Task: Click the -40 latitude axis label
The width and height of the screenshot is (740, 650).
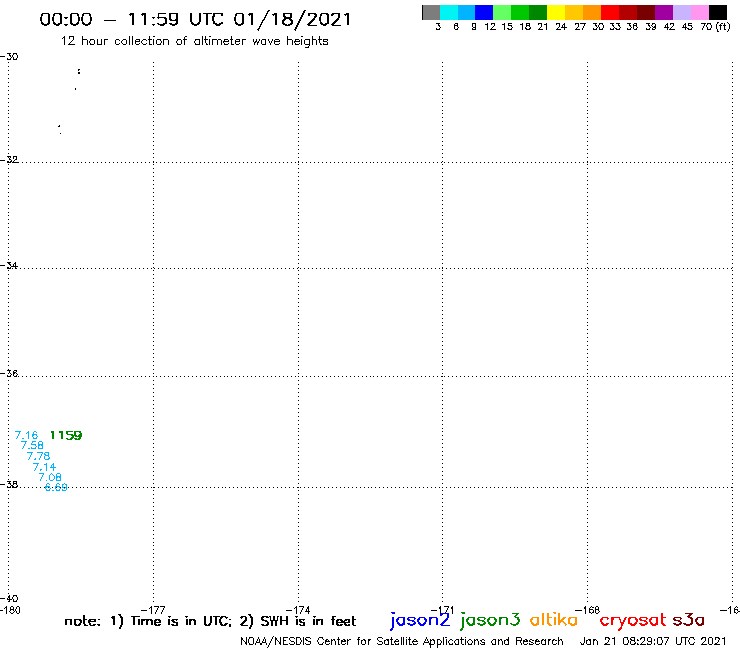Action: point(9,598)
